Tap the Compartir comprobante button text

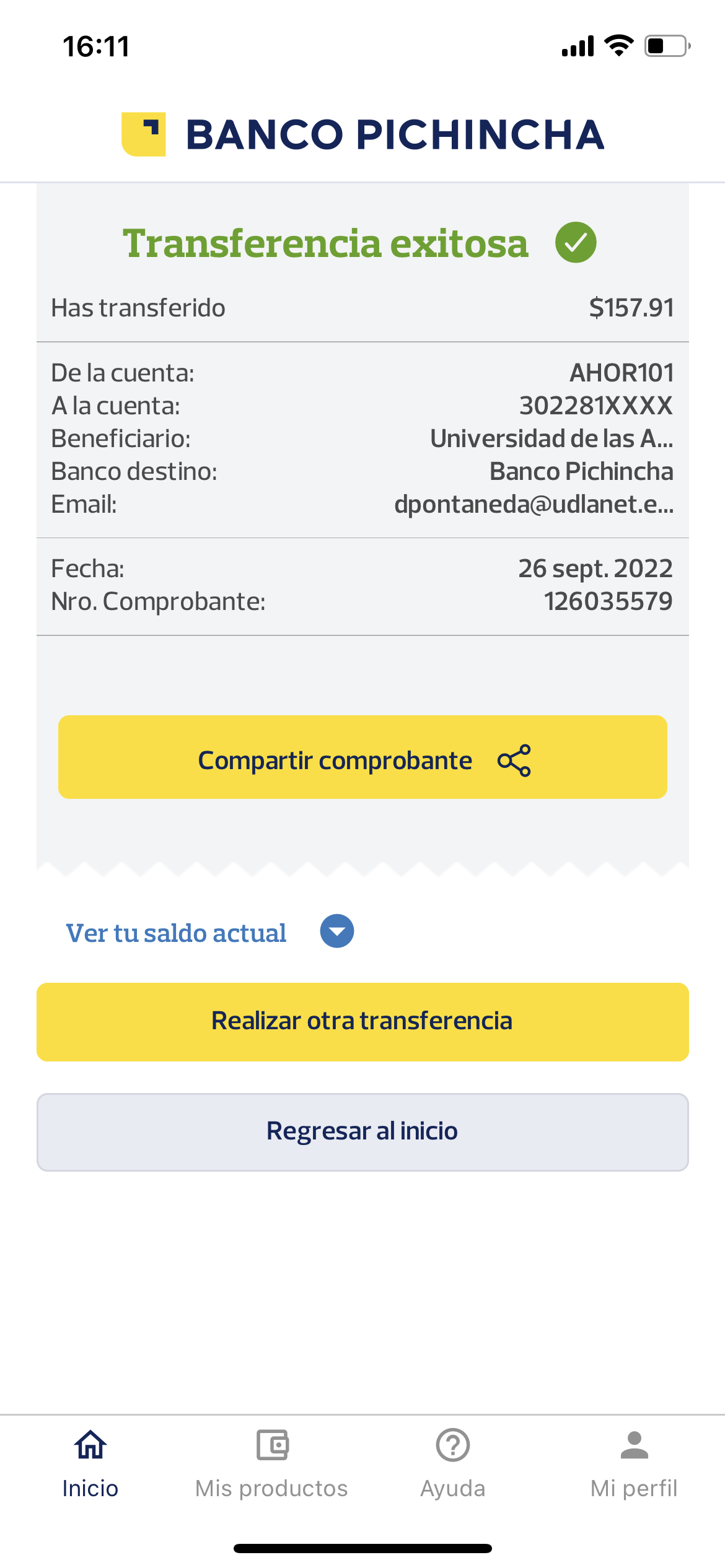tap(335, 760)
